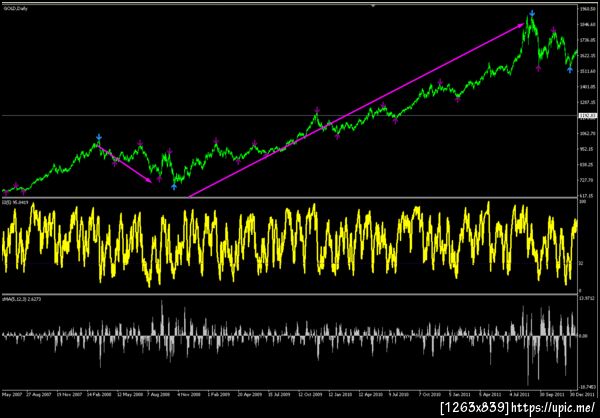
Task: Select the blue arrow at February 2008 peak
Action: coord(99,137)
